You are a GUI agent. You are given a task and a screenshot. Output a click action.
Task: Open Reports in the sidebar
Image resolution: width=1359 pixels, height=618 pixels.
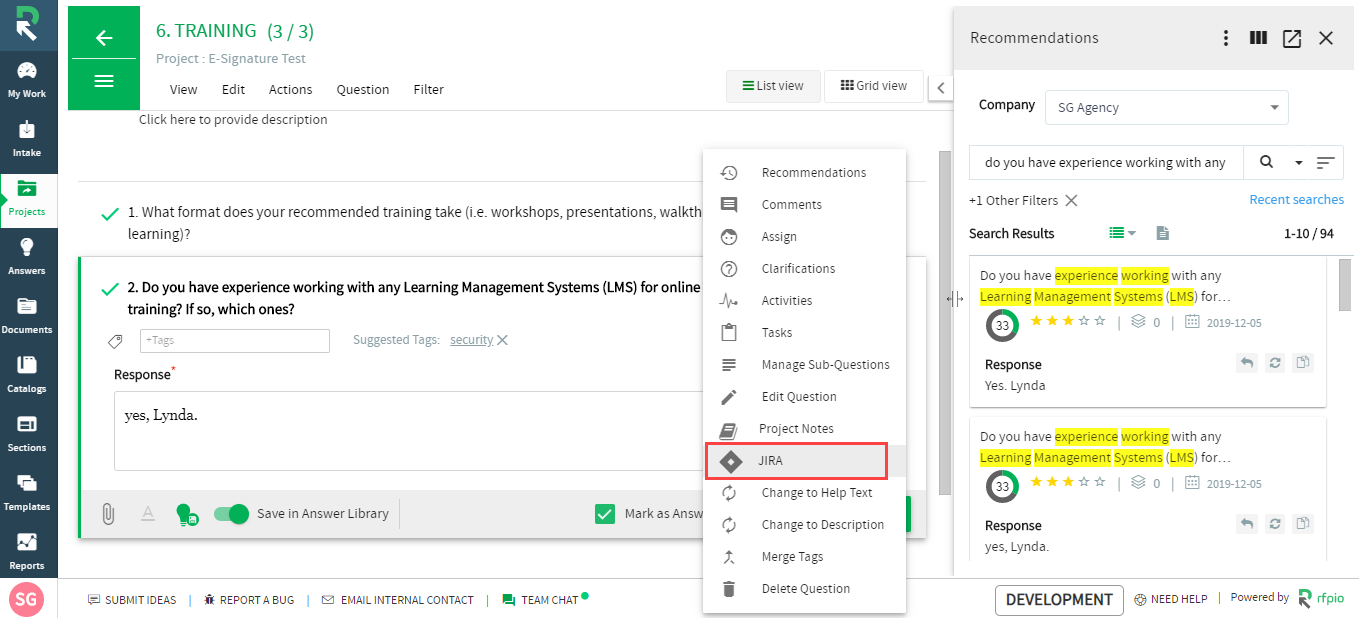coord(27,551)
